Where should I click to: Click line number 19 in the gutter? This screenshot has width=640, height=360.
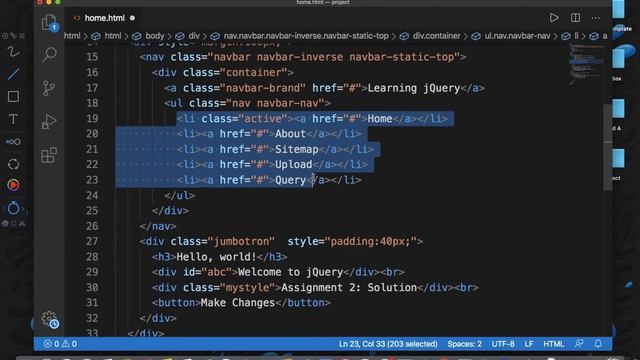[x=92, y=119]
